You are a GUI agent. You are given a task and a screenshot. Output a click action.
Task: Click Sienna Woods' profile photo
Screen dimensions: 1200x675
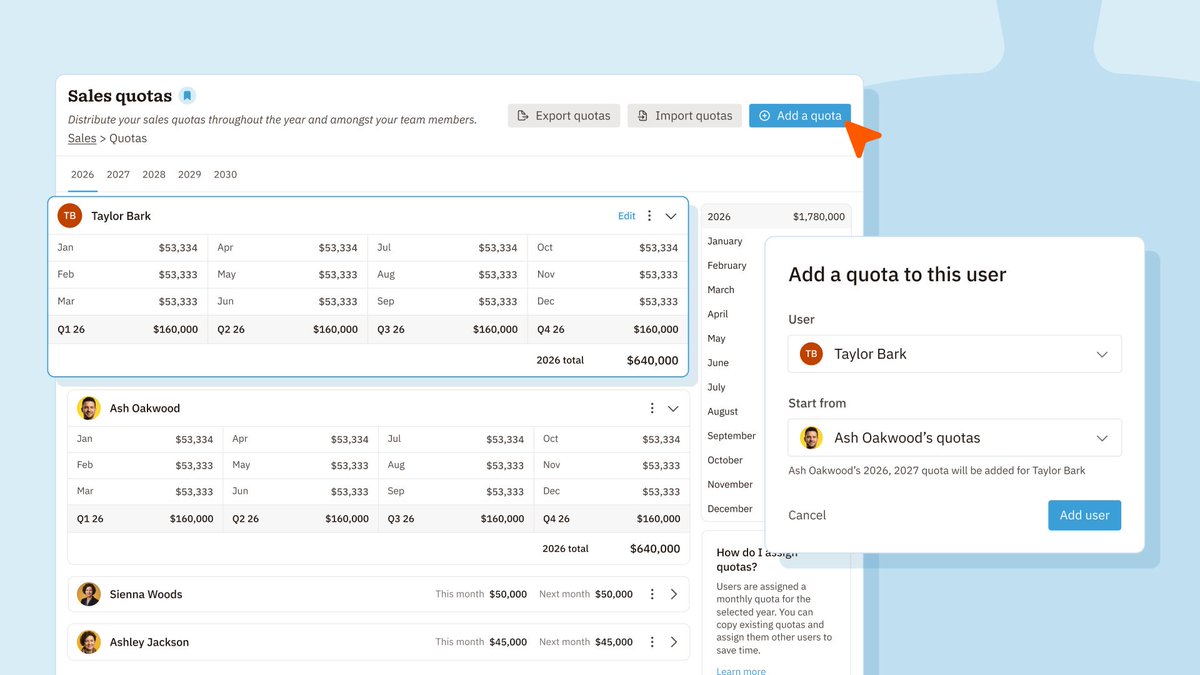89,594
